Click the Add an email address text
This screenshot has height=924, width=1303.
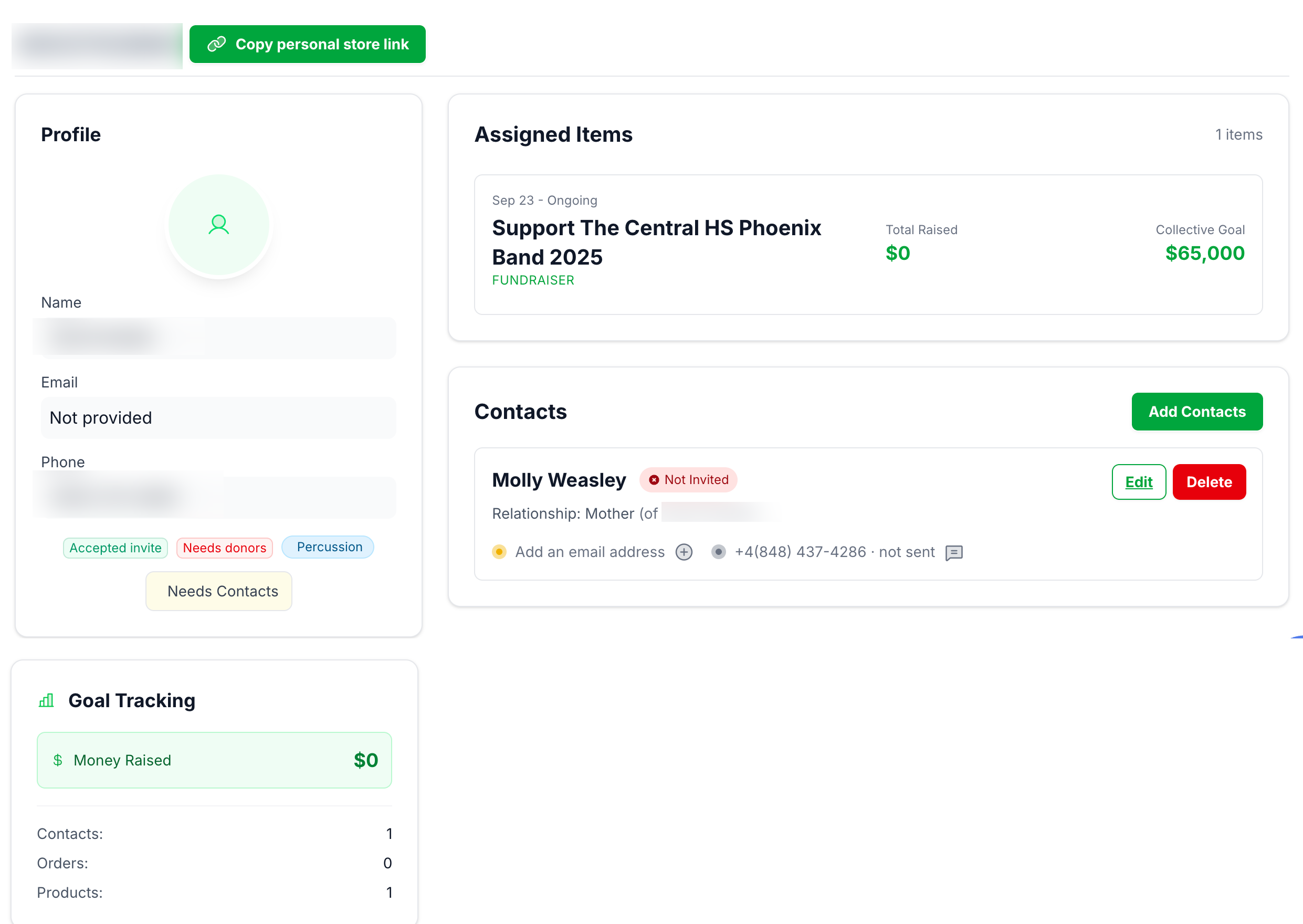pyautogui.click(x=590, y=552)
